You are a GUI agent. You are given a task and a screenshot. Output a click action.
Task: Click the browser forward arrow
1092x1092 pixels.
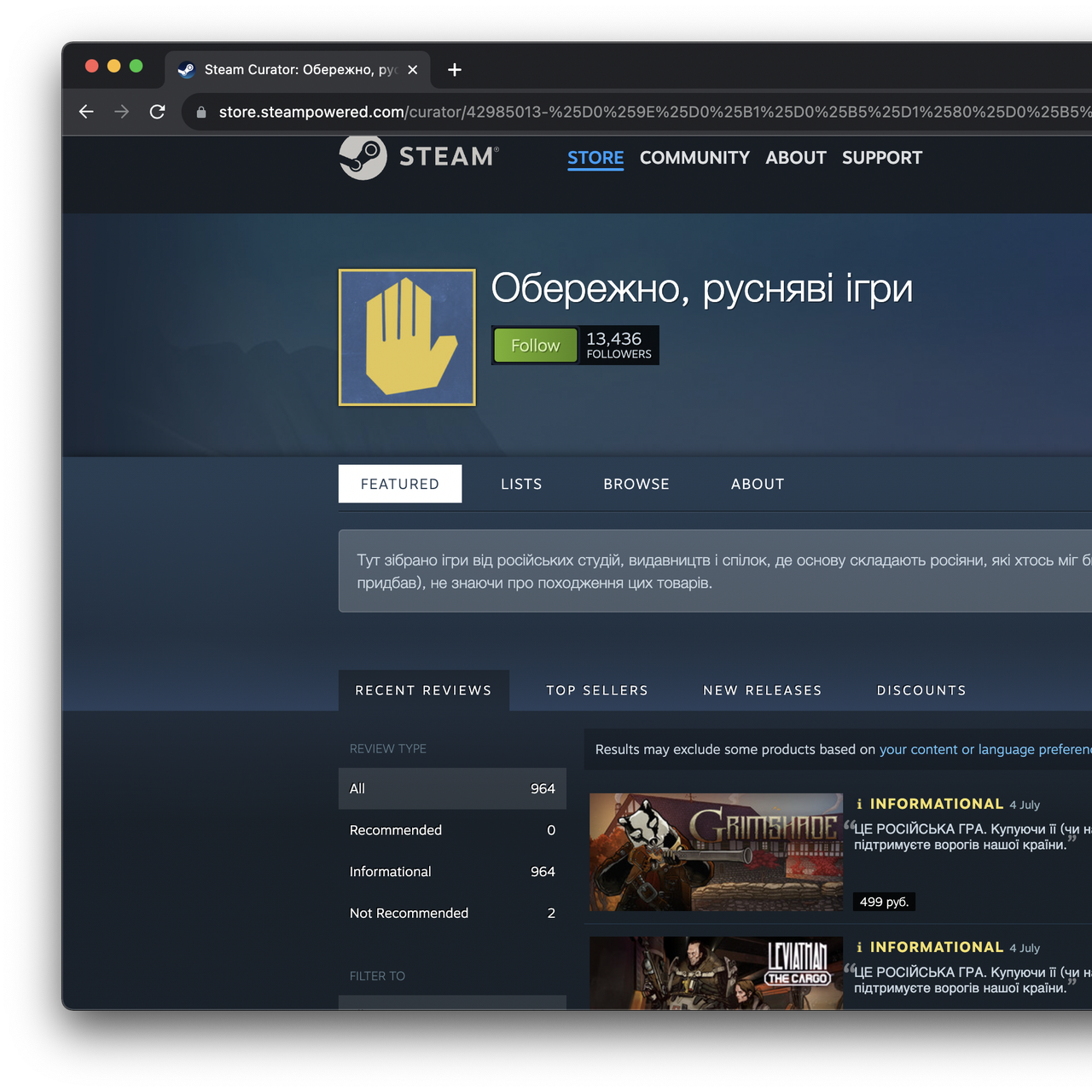[x=122, y=112]
